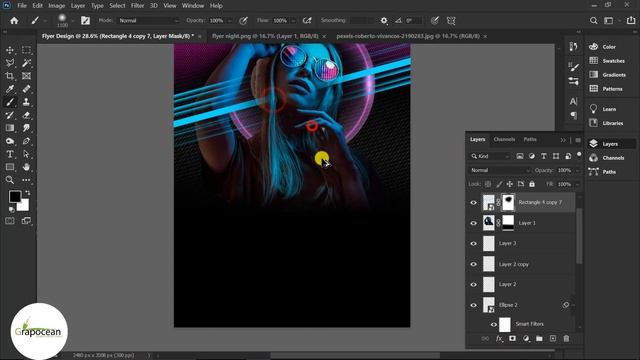Select the Healing Brush tool
The image size is (640, 360).
26,89
